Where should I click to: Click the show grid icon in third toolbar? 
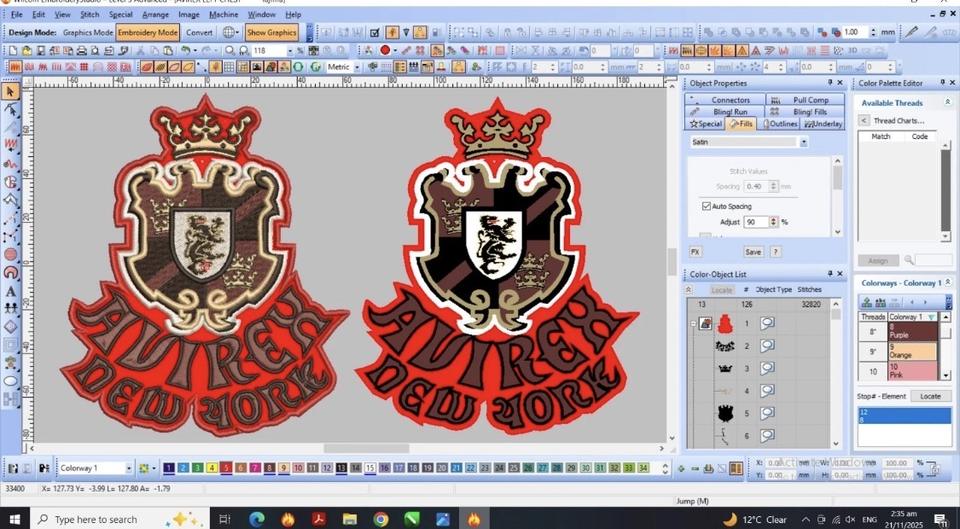(229, 67)
